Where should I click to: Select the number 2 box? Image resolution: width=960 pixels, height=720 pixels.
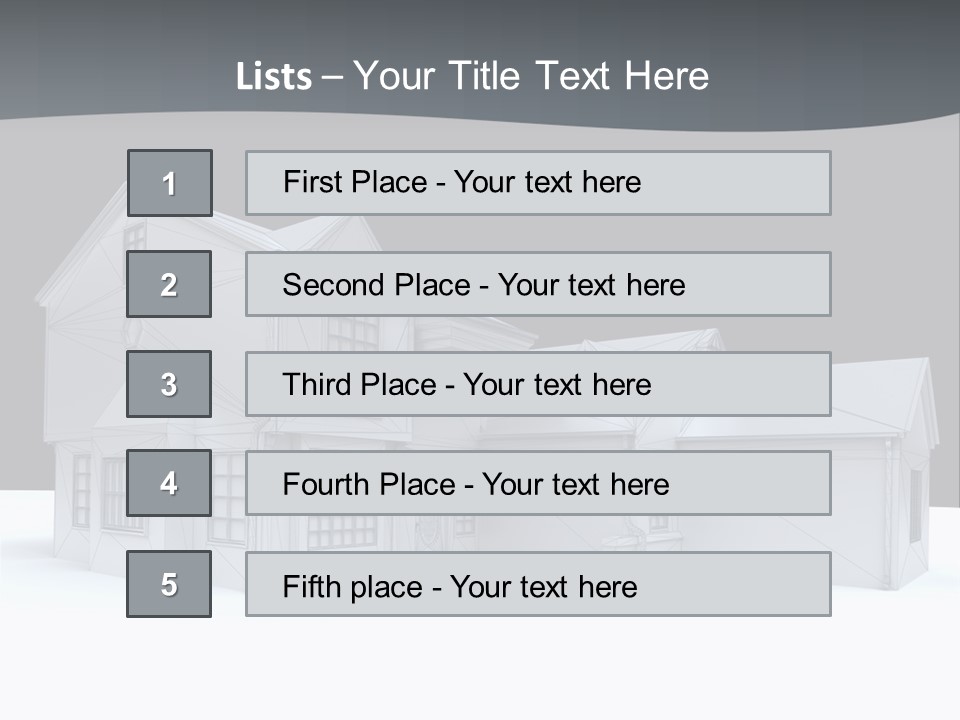169,284
